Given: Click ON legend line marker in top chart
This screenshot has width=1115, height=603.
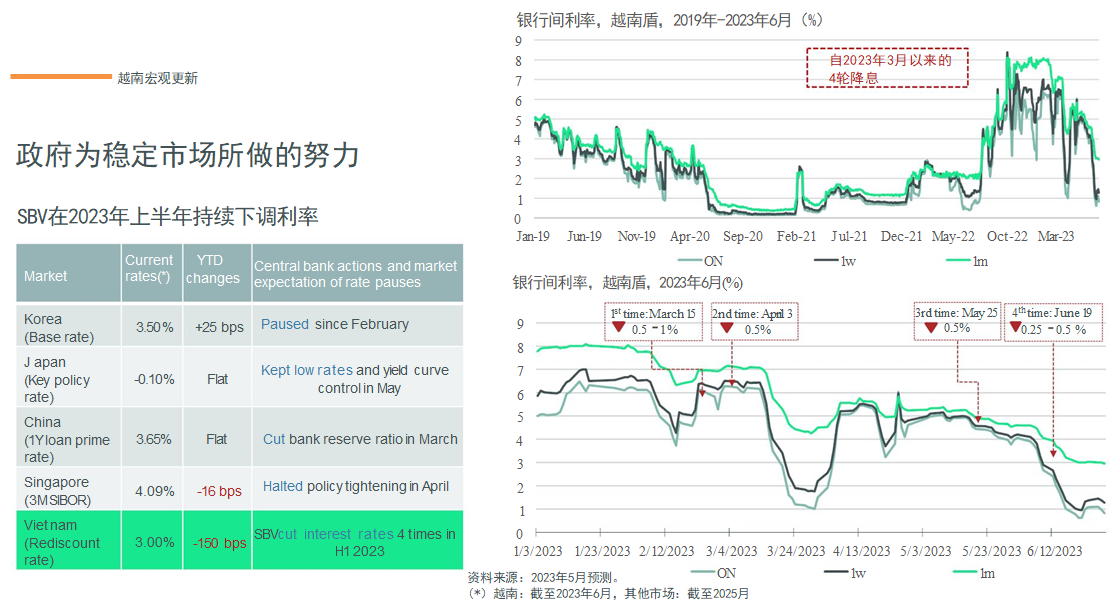Looking at the screenshot, I should click(x=669, y=260).
